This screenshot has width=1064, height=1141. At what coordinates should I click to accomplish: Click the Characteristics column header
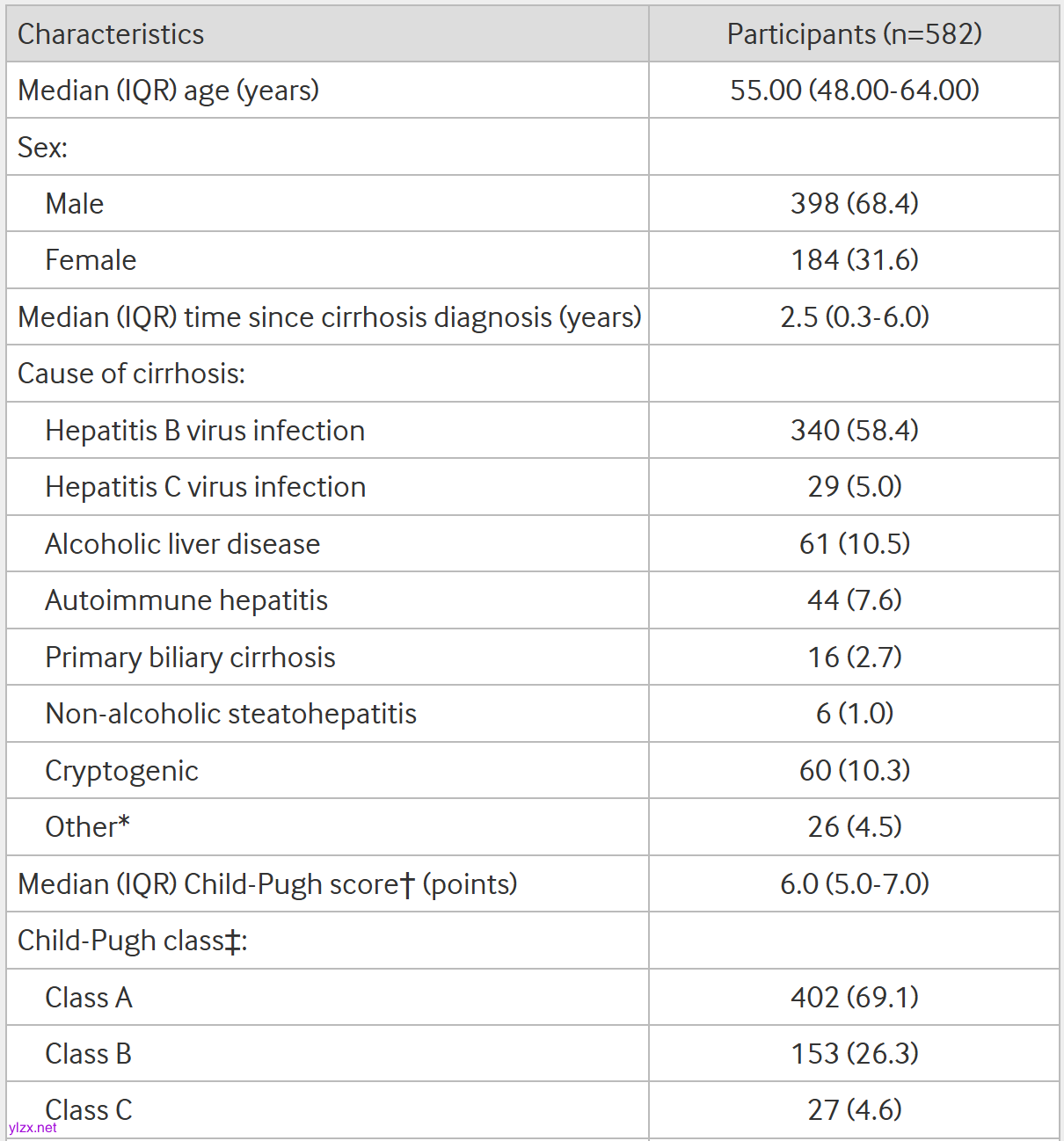click(111, 34)
